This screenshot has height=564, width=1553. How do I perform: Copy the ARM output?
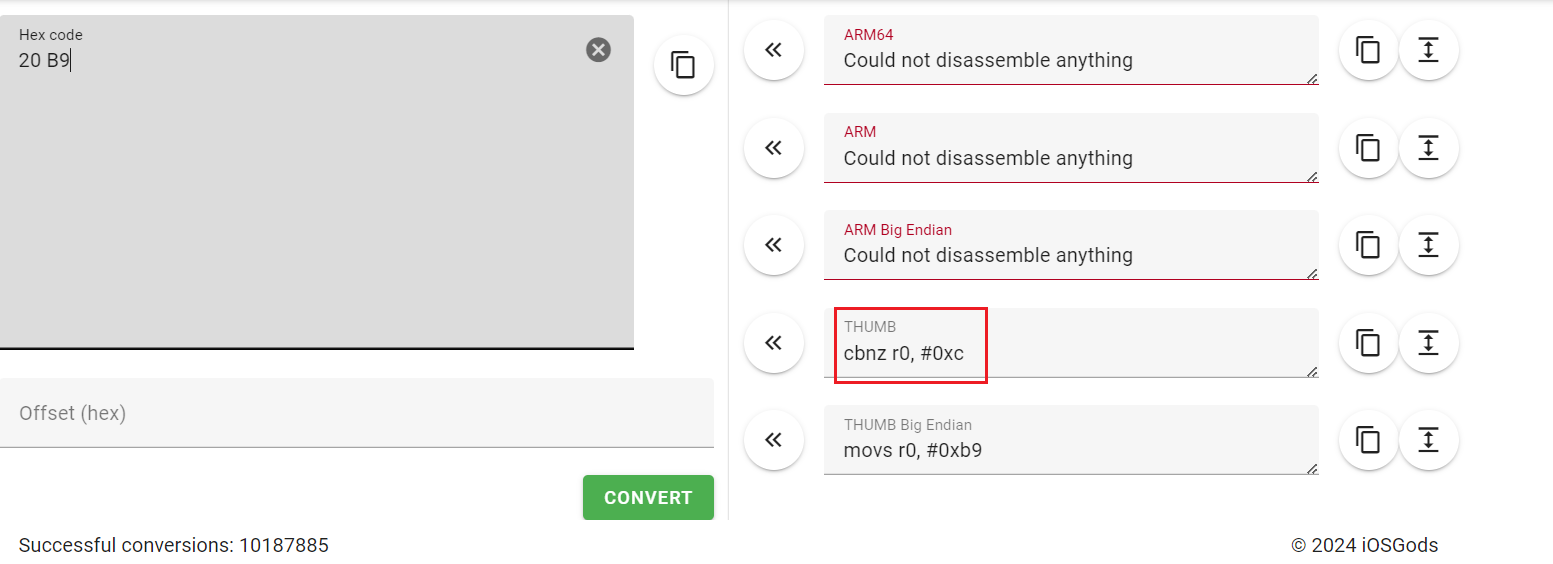[x=1367, y=148]
